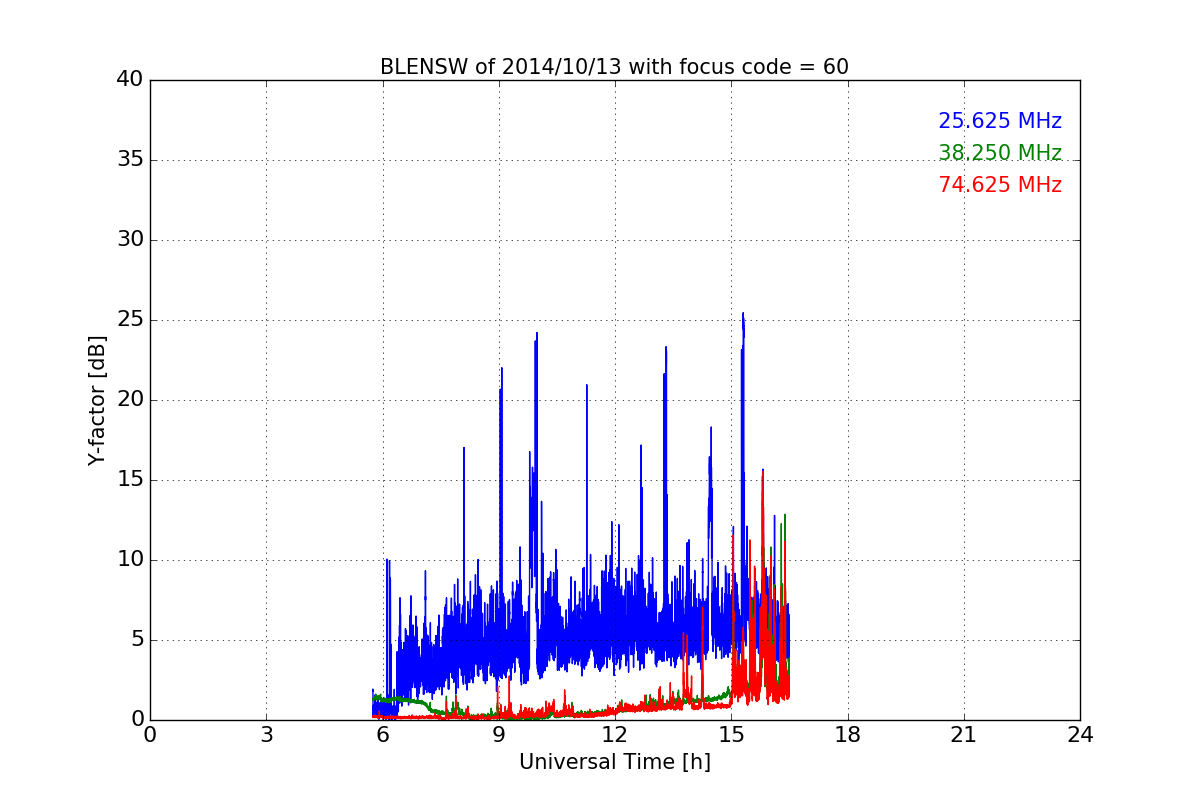Click the 'Universal Time [h]' axis label
1200x800 pixels.
[615, 762]
